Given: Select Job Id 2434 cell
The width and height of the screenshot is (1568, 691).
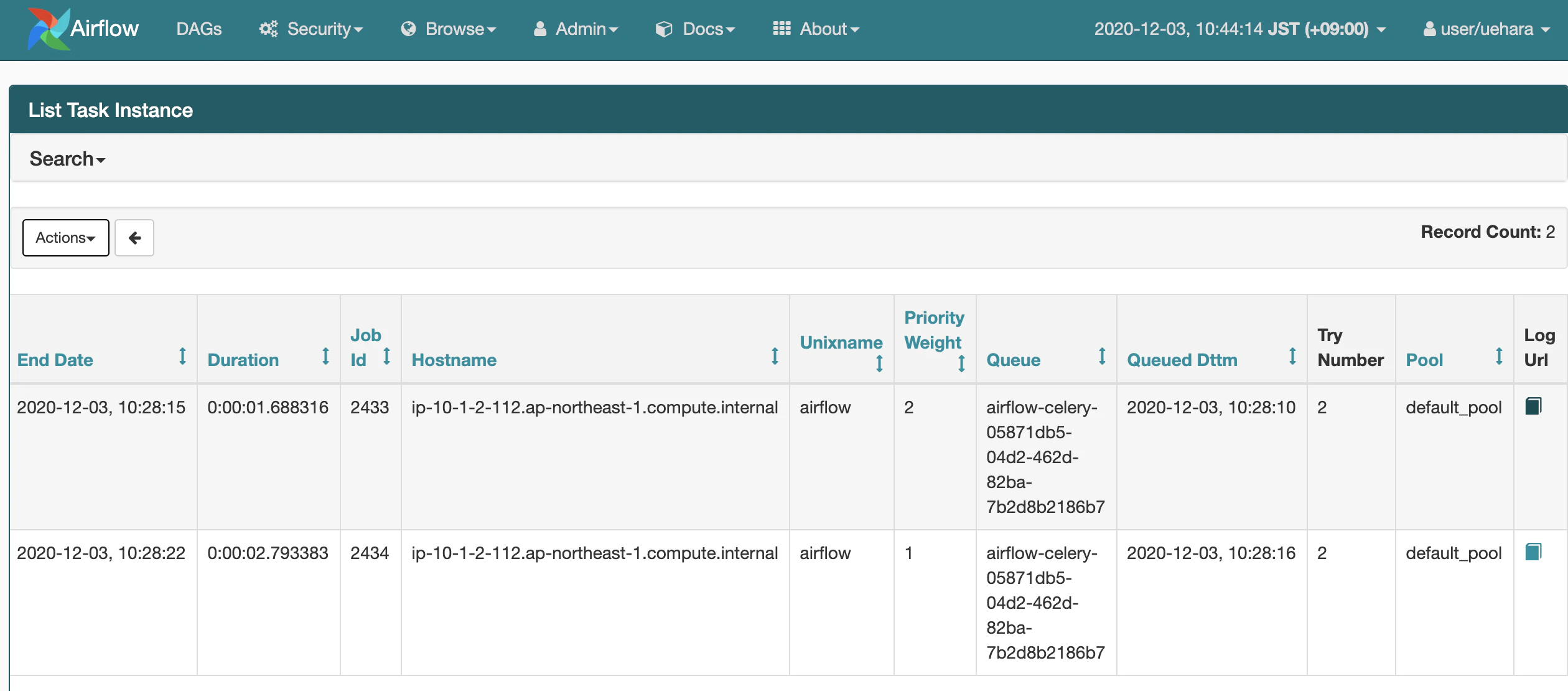Looking at the screenshot, I should click(x=370, y=553).
